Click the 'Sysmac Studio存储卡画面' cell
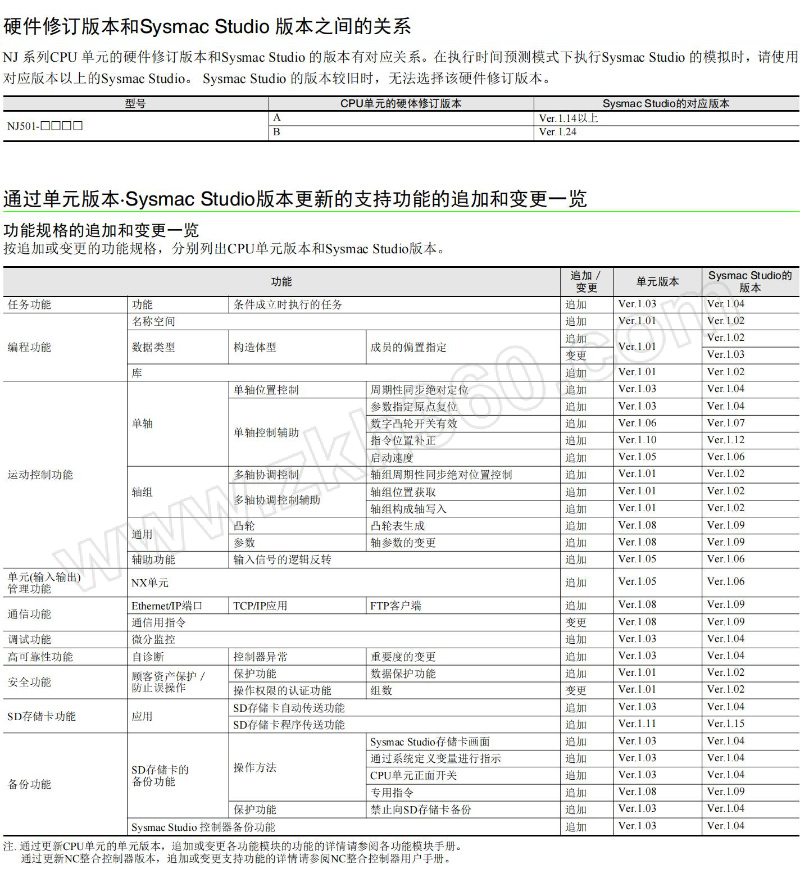This screenshot has height=874, width=800. pos(430,742)
